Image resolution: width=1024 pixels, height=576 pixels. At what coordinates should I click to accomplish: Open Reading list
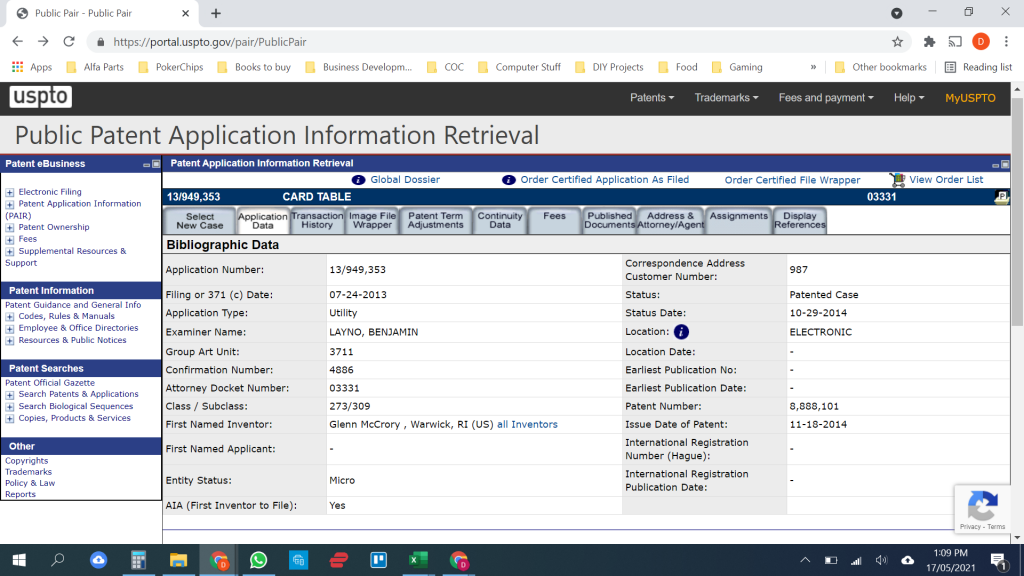978,67
